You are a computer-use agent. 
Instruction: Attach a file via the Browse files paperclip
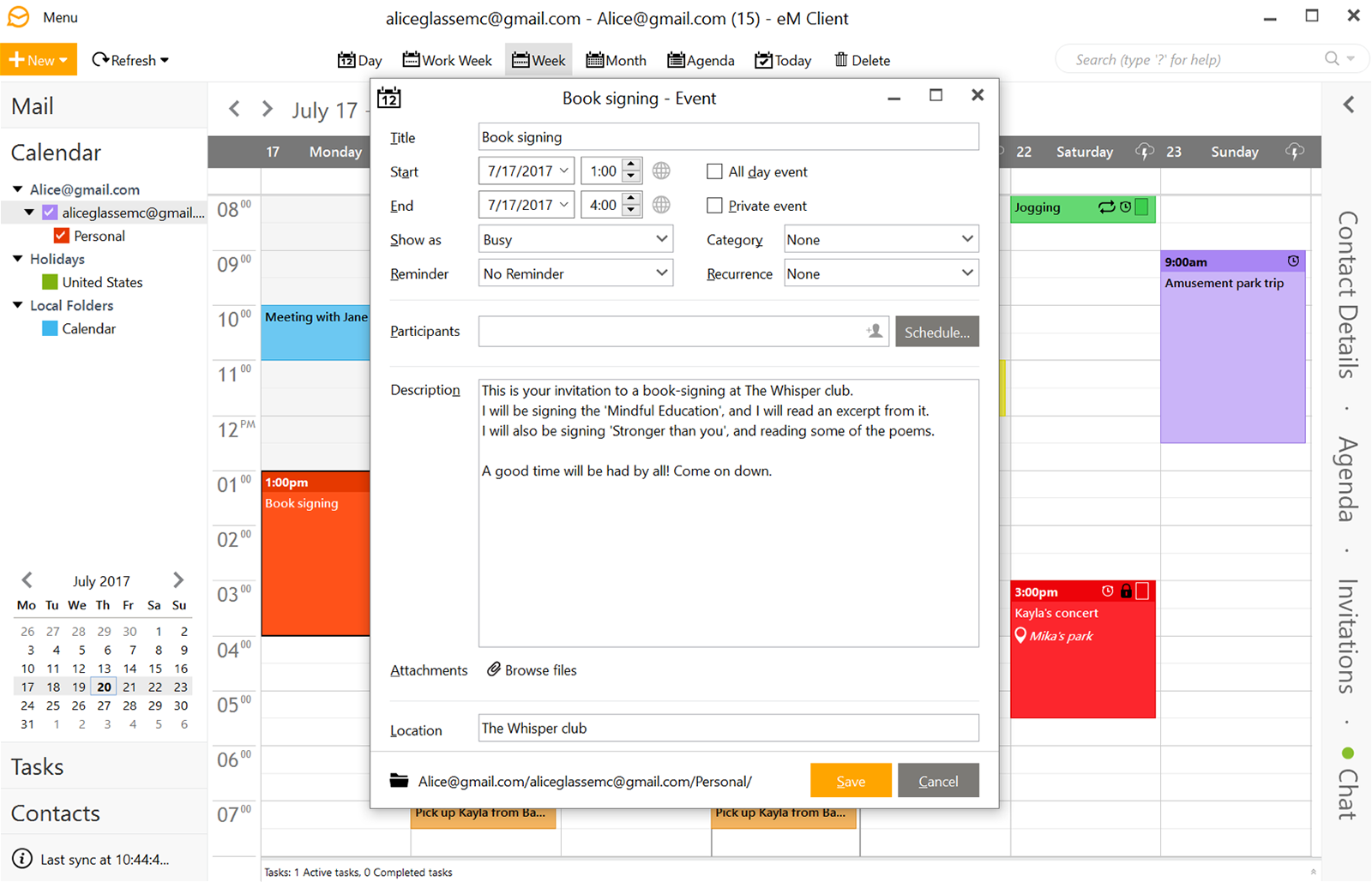(x=493, y=669)
